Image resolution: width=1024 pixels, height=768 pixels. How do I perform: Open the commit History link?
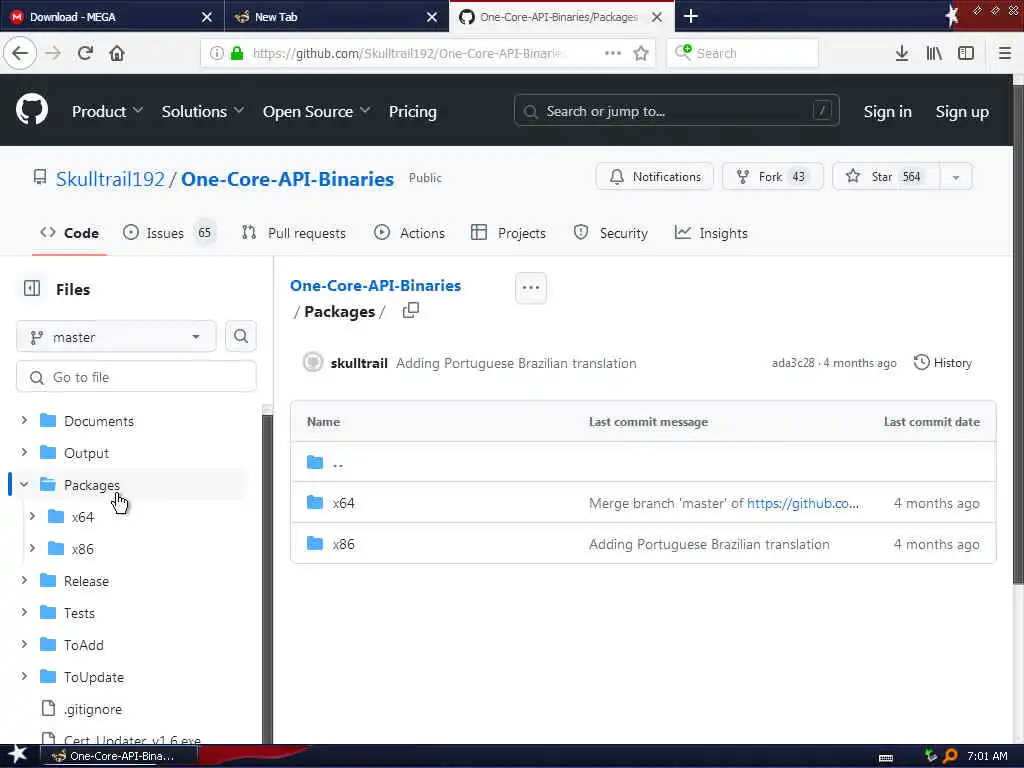point(942,362)
